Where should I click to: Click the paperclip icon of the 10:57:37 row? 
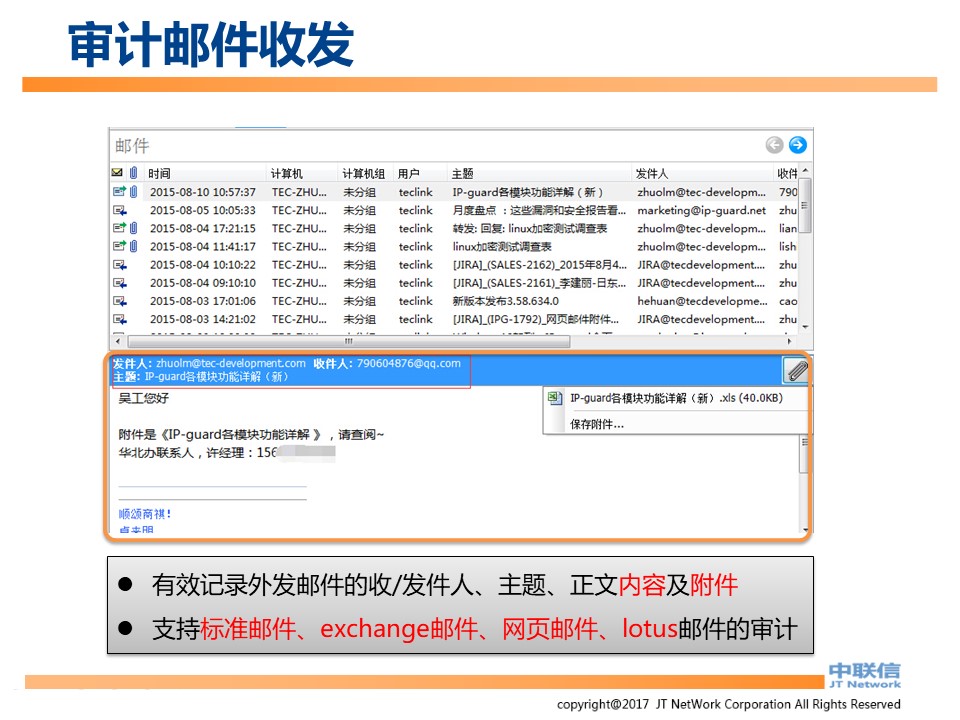tap(133, 192)
